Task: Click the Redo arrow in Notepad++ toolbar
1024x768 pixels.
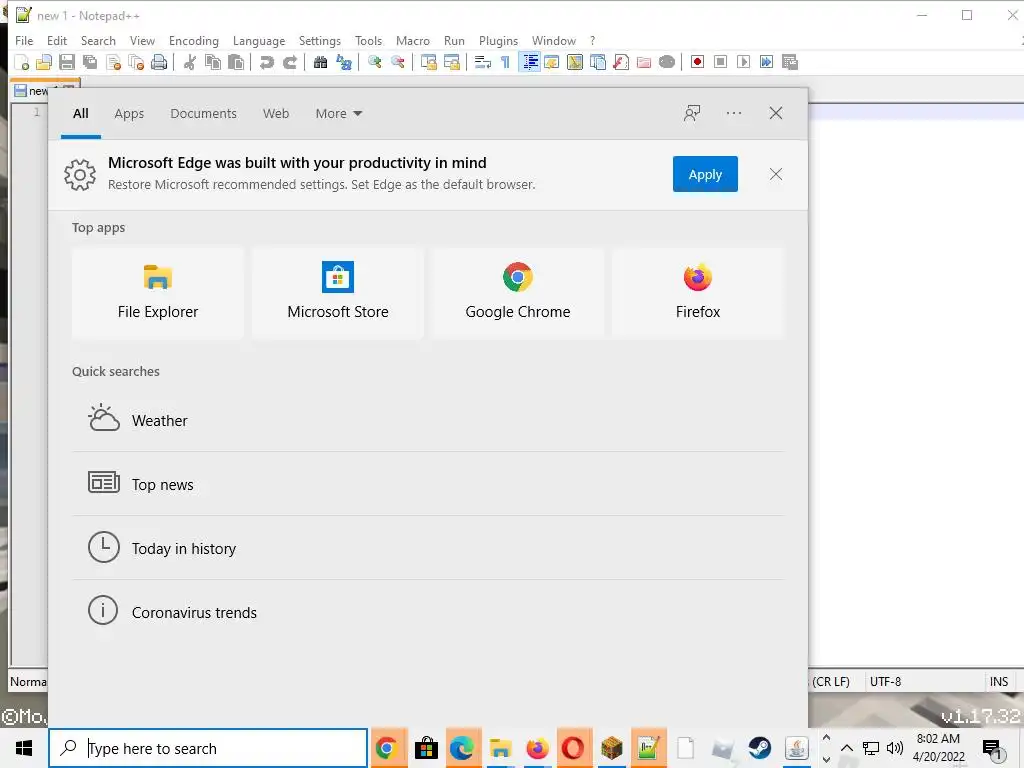Action: coord(289,62)
